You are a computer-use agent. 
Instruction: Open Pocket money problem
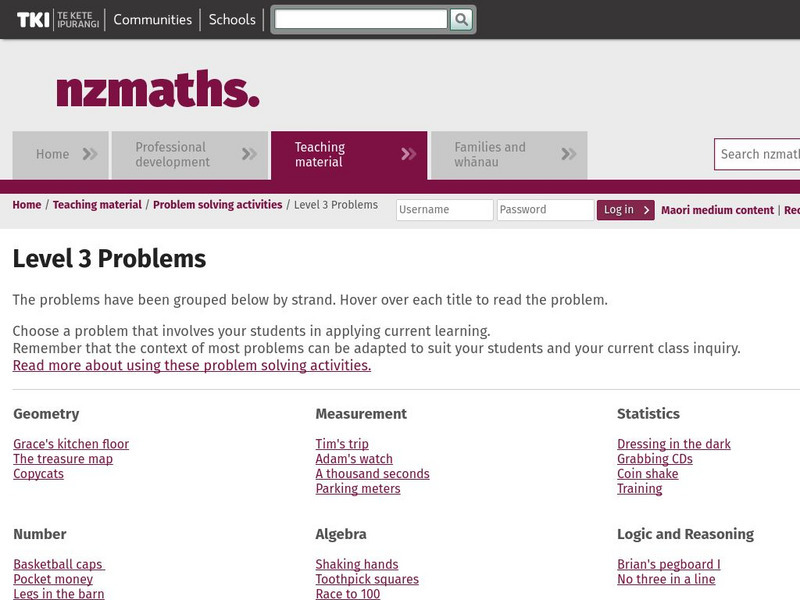[x=53, y=579]
